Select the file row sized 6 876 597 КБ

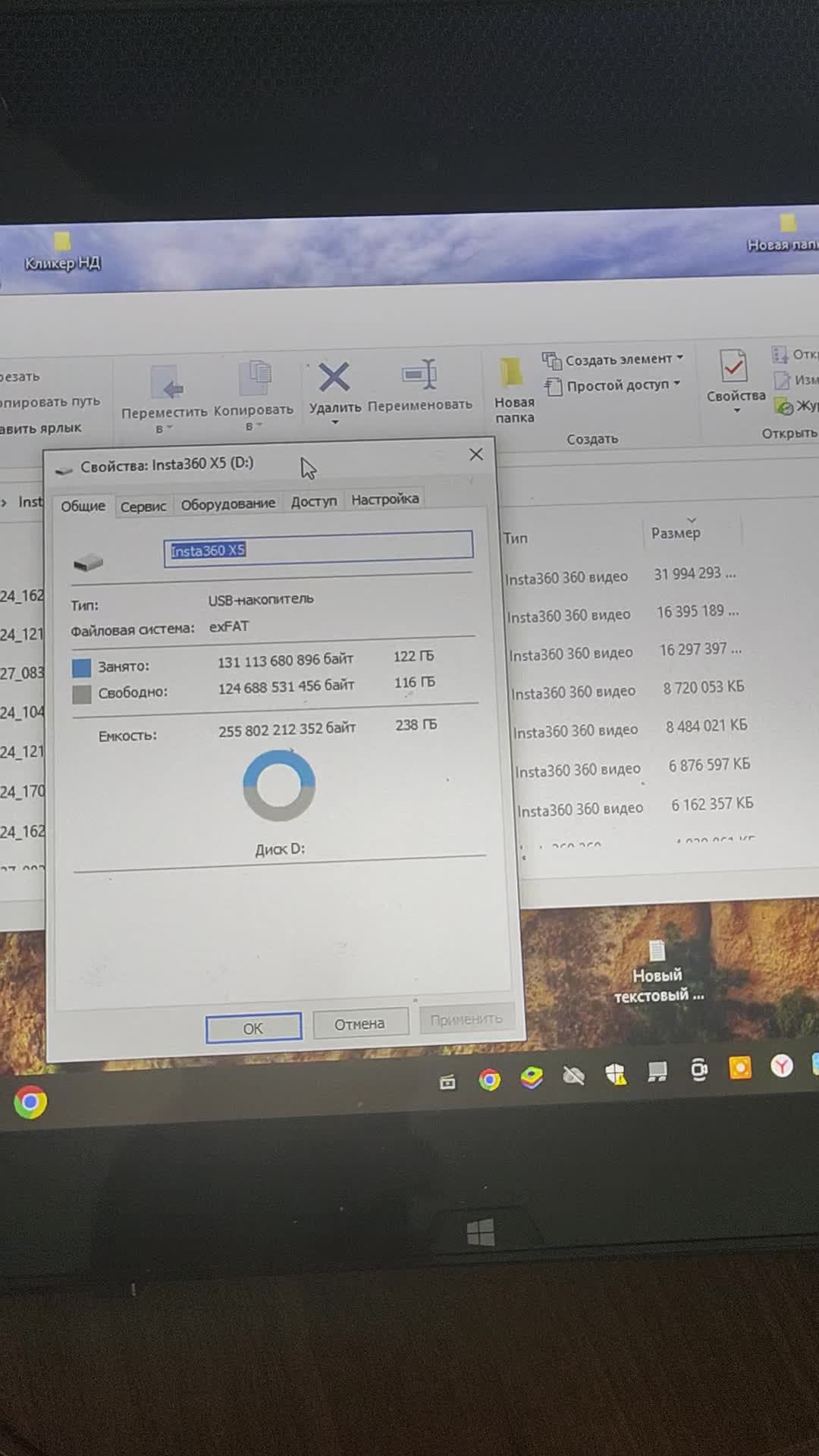[634, 767]
